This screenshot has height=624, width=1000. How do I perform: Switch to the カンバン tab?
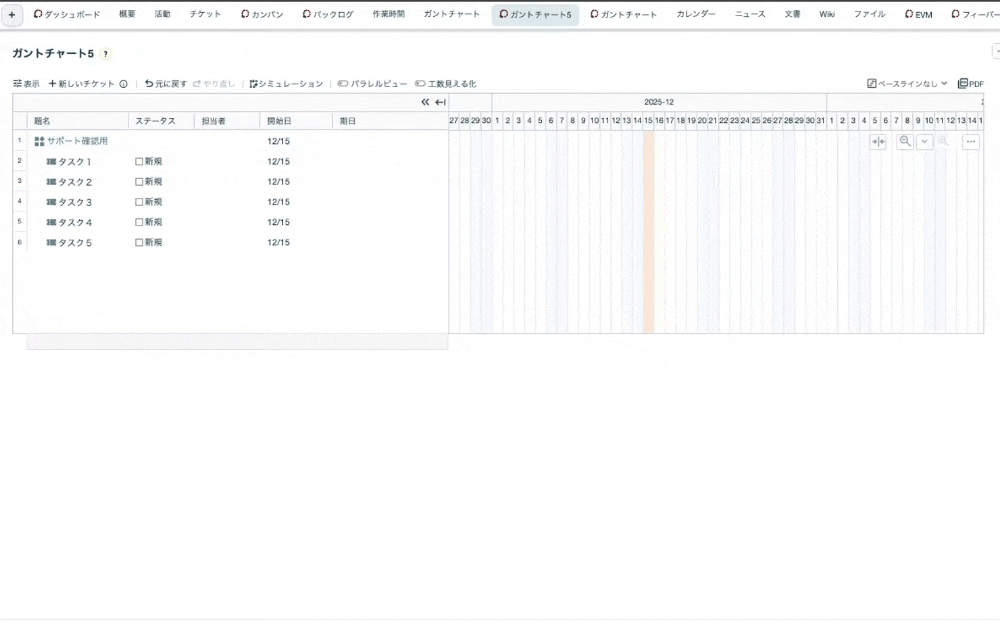[x=262, y=15]
